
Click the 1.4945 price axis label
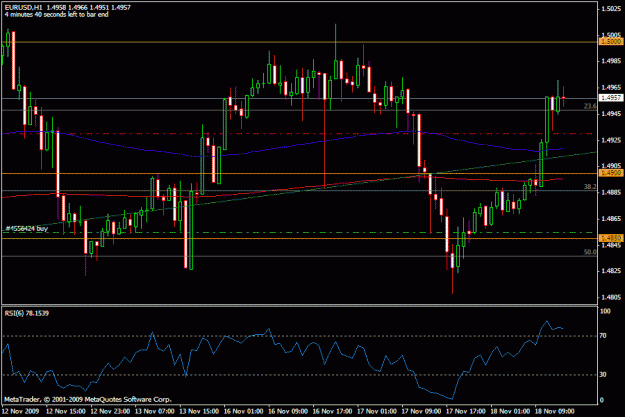pyautogui.click(x=611, y=114)
